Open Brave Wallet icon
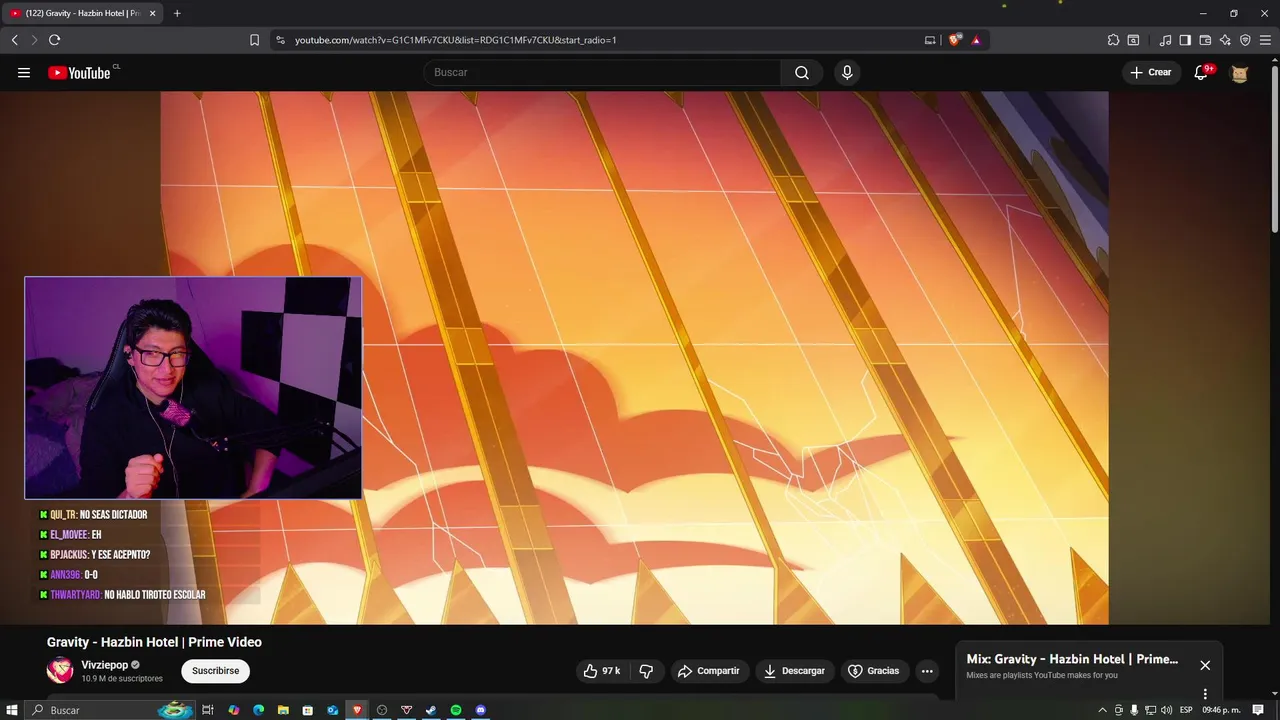This screenshot has height=720, width=1280. coord(1205,40)
